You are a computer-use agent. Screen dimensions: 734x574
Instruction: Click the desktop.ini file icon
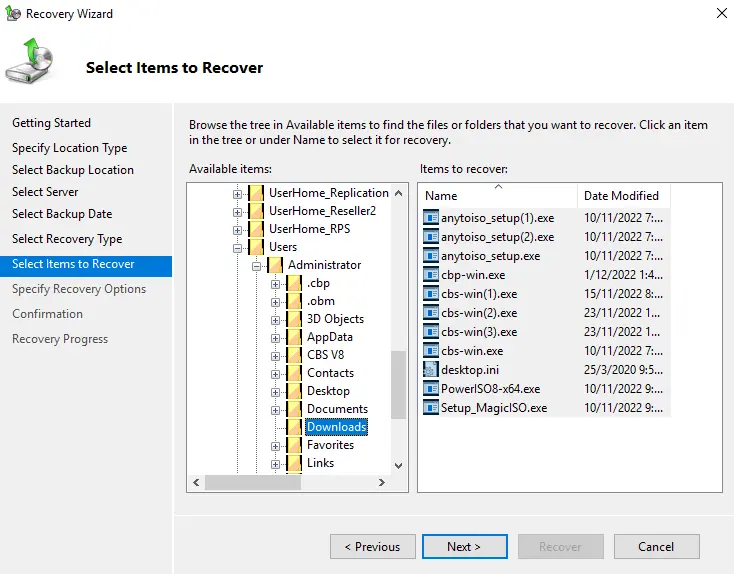point(431,370)
